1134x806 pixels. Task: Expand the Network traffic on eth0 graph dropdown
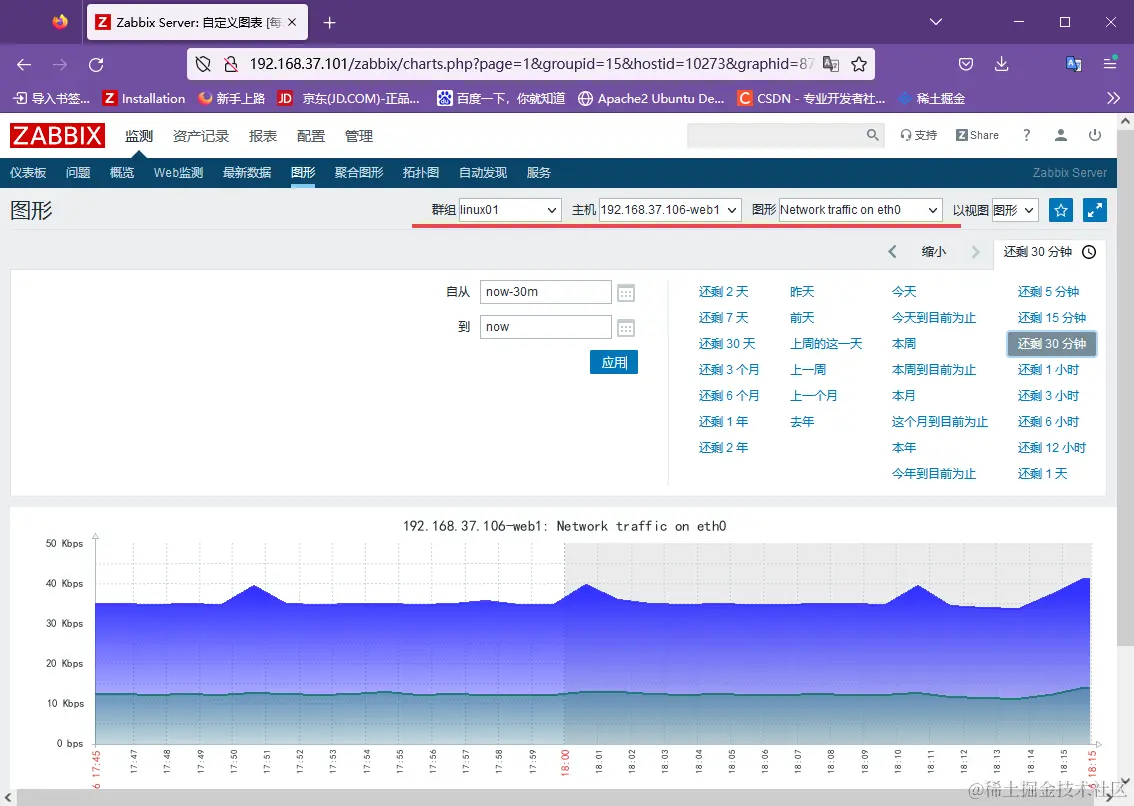(x=860, y=210)
